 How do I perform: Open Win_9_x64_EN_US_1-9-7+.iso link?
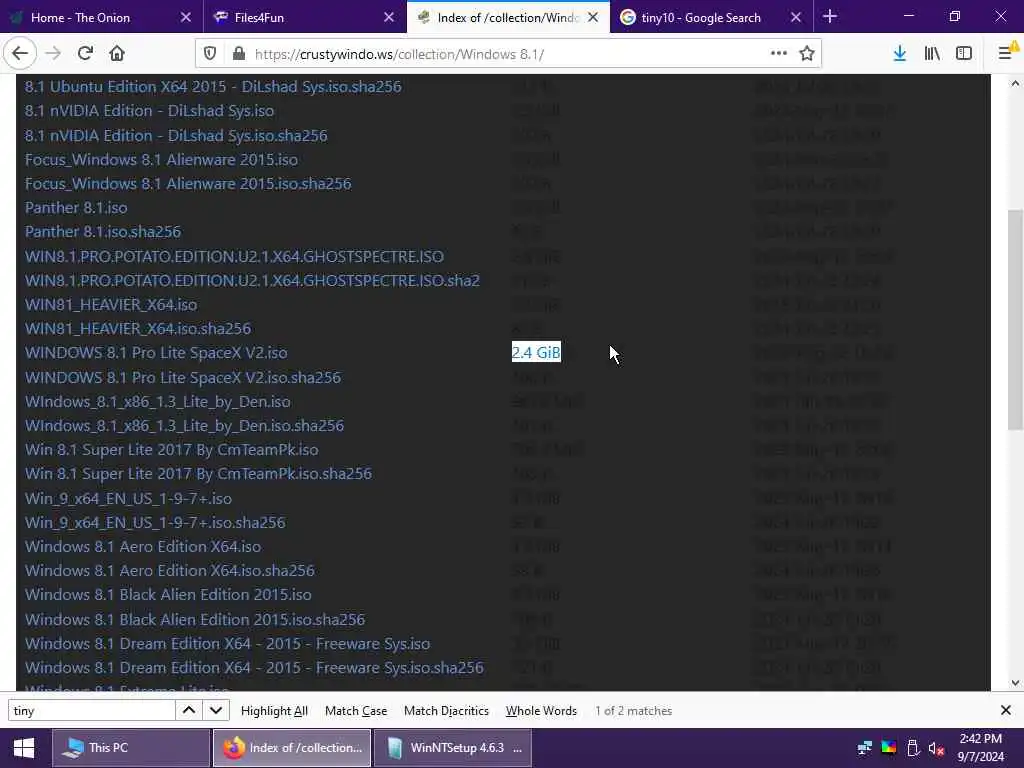coord(129,498)
